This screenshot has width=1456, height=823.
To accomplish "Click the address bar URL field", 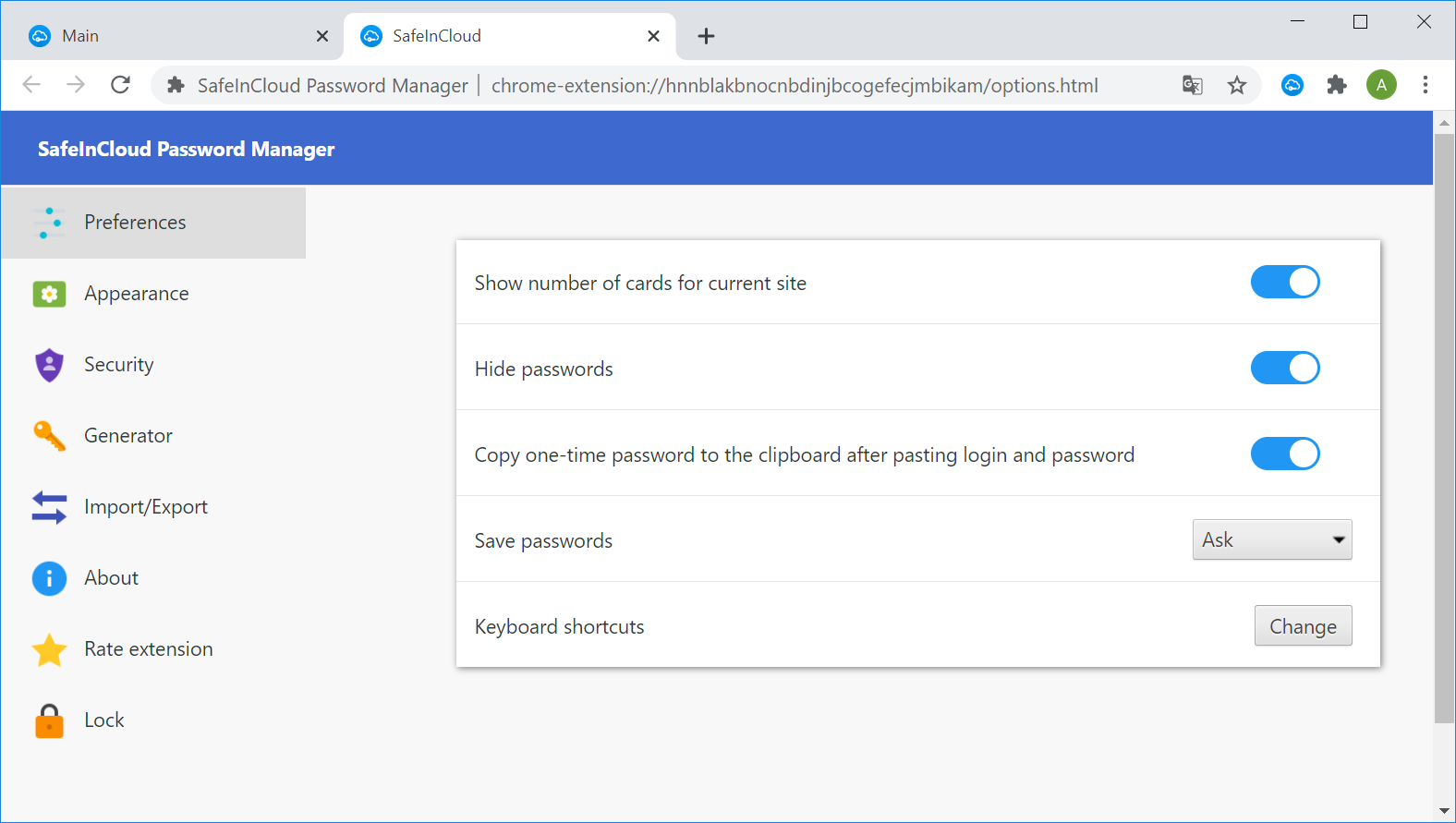I will click(x=795, y=86).
